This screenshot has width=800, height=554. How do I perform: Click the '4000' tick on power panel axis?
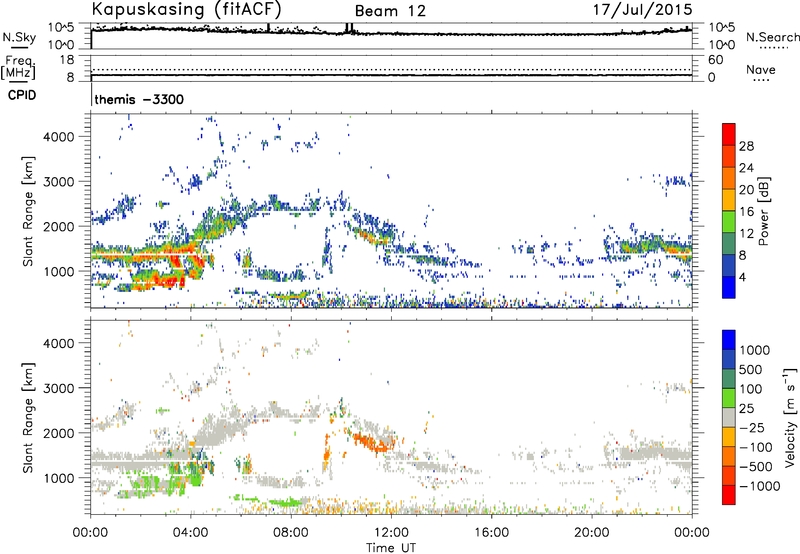coord(59,137)
